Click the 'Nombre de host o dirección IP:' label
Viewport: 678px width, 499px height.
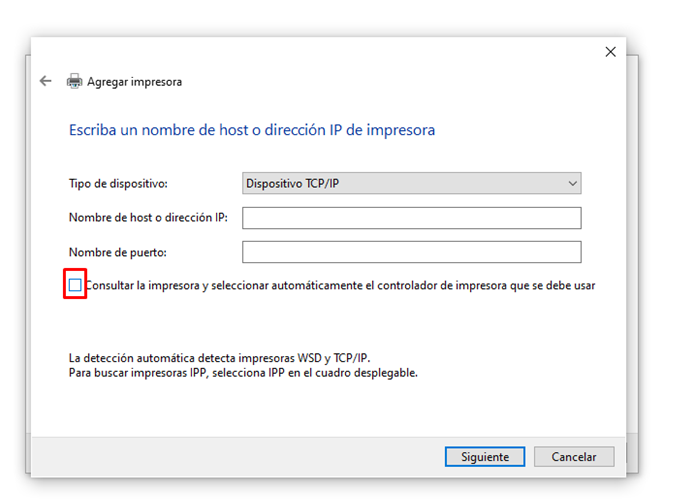pyautogui.click(x=148, y=218)
